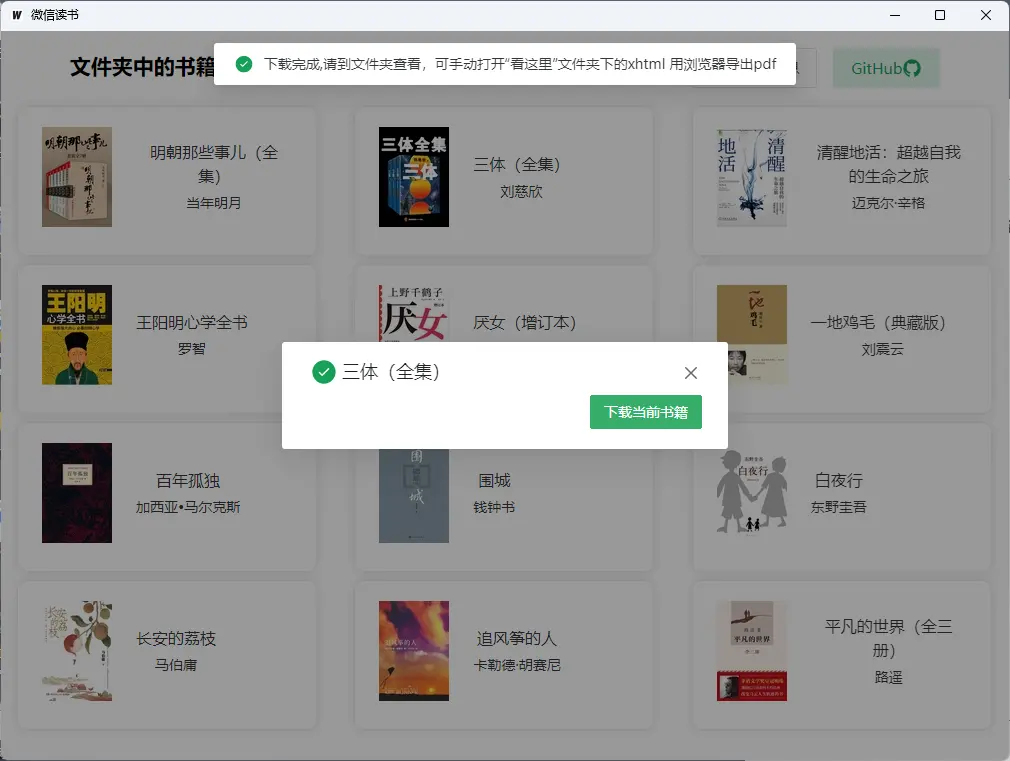Image resolution: width=1010 pixels, height=761 pixels.
Task: Select the title 追风筝的人
Action: (517, 639)
